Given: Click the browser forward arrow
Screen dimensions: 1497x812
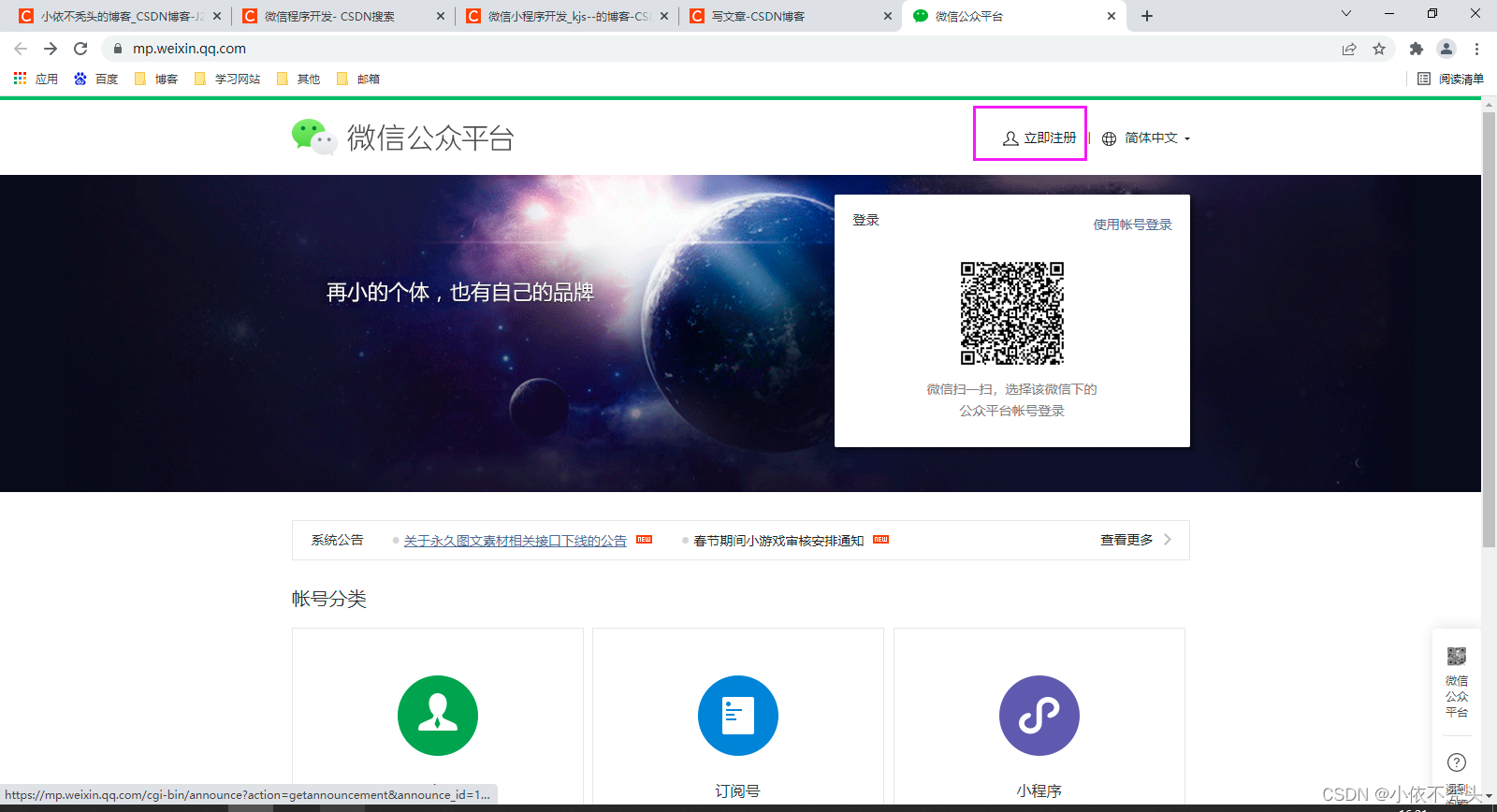Looking at the screenshot, I should pyautogui.click(x=51, y=49).
